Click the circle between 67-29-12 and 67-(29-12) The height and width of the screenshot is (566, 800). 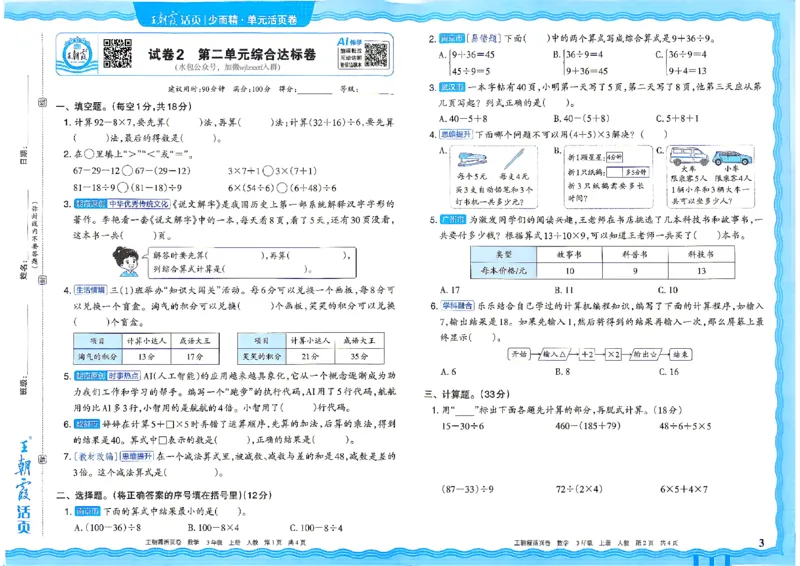click(127, 171)
